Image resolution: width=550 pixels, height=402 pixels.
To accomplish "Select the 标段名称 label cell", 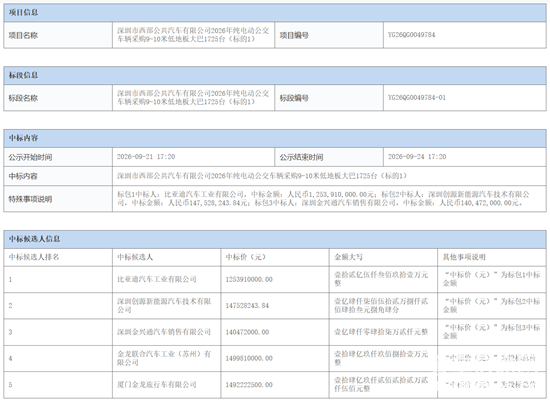I will (58, 98).
